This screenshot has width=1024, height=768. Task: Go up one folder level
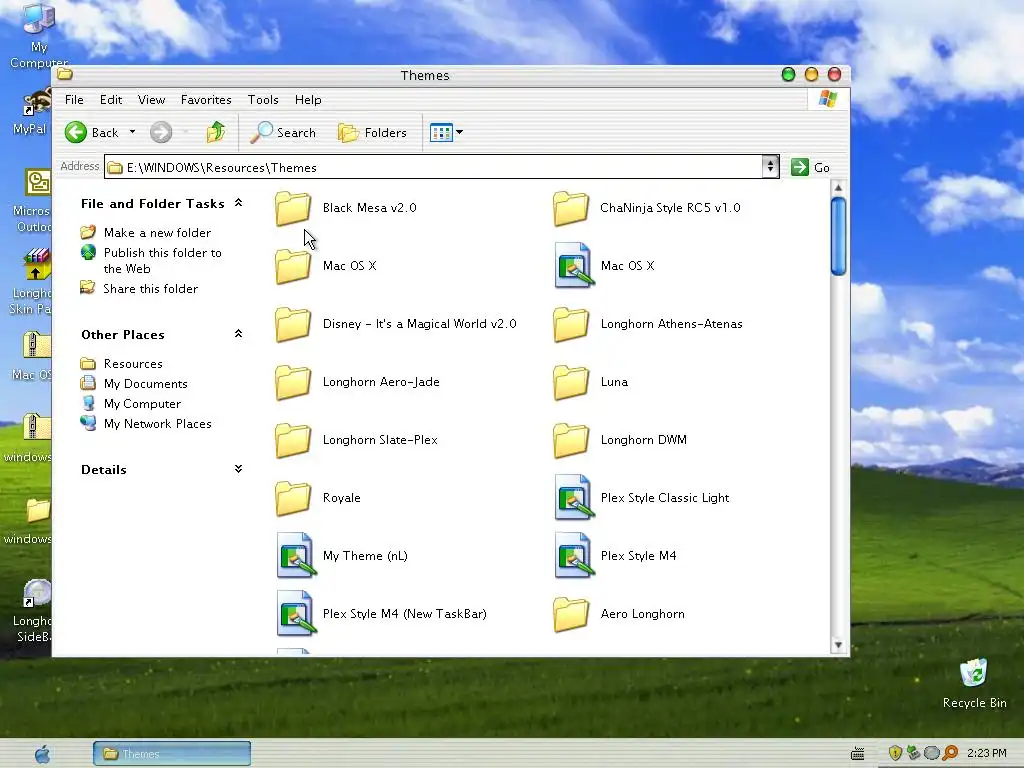click(x=216, y=132)
